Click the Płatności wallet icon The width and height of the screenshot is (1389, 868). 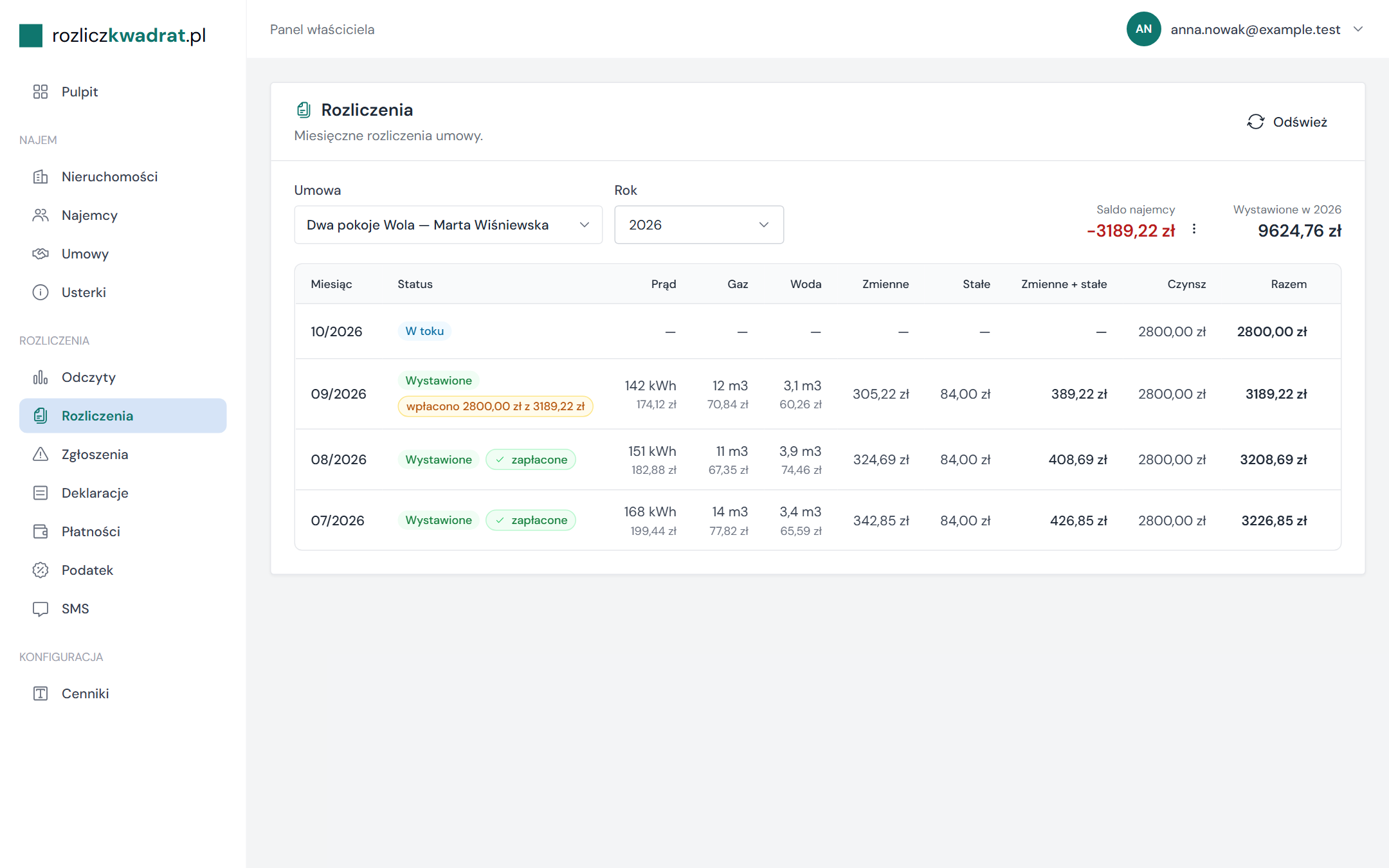[x=41, y=532]
